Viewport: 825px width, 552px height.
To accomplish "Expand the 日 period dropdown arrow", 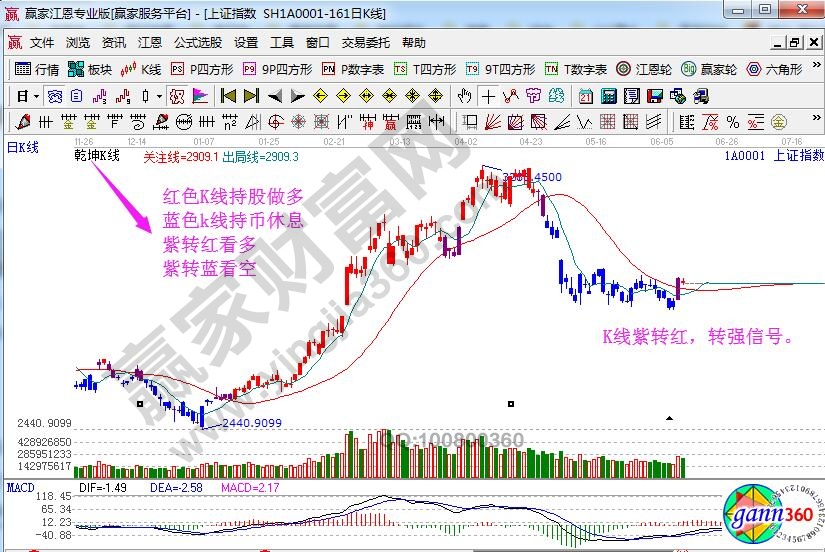I will 36,97.
